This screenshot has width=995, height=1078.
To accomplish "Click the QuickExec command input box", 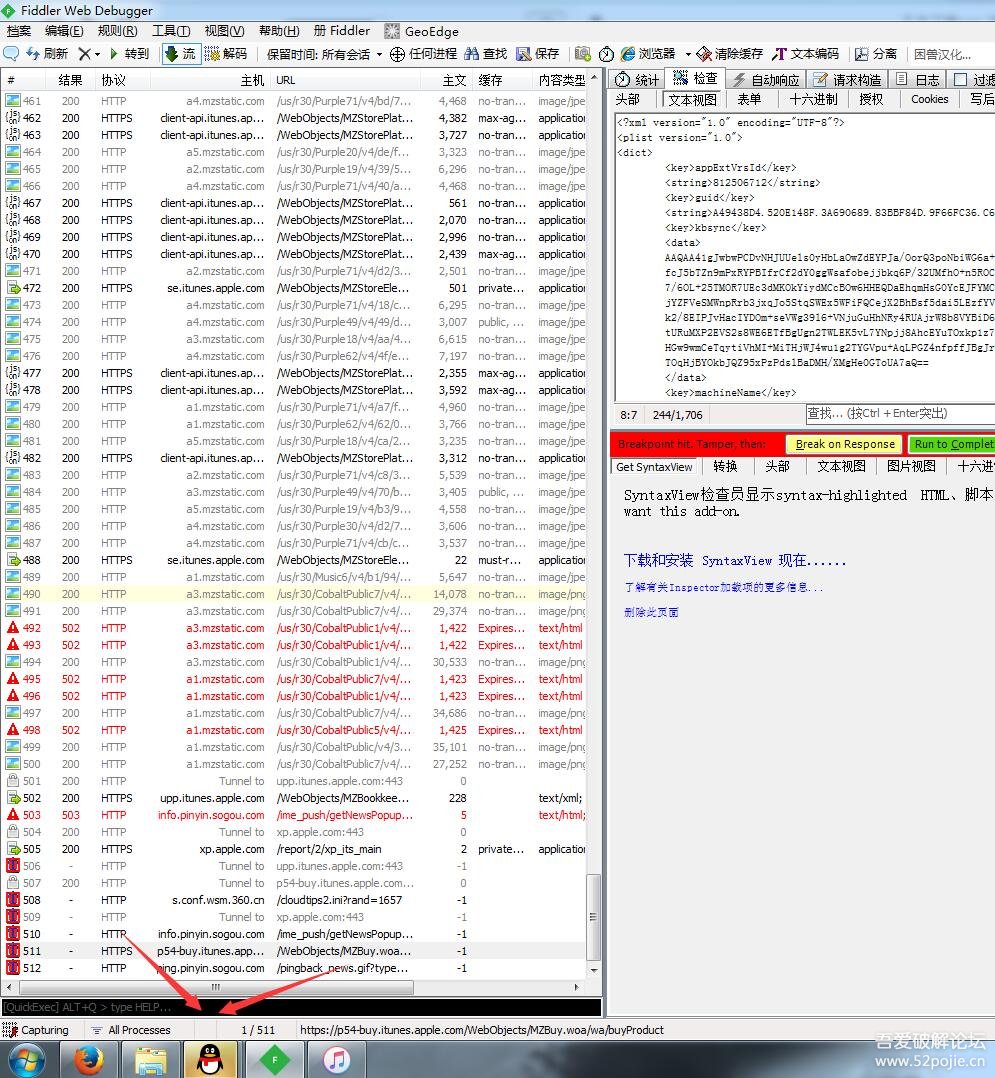I will (301, 1007).
